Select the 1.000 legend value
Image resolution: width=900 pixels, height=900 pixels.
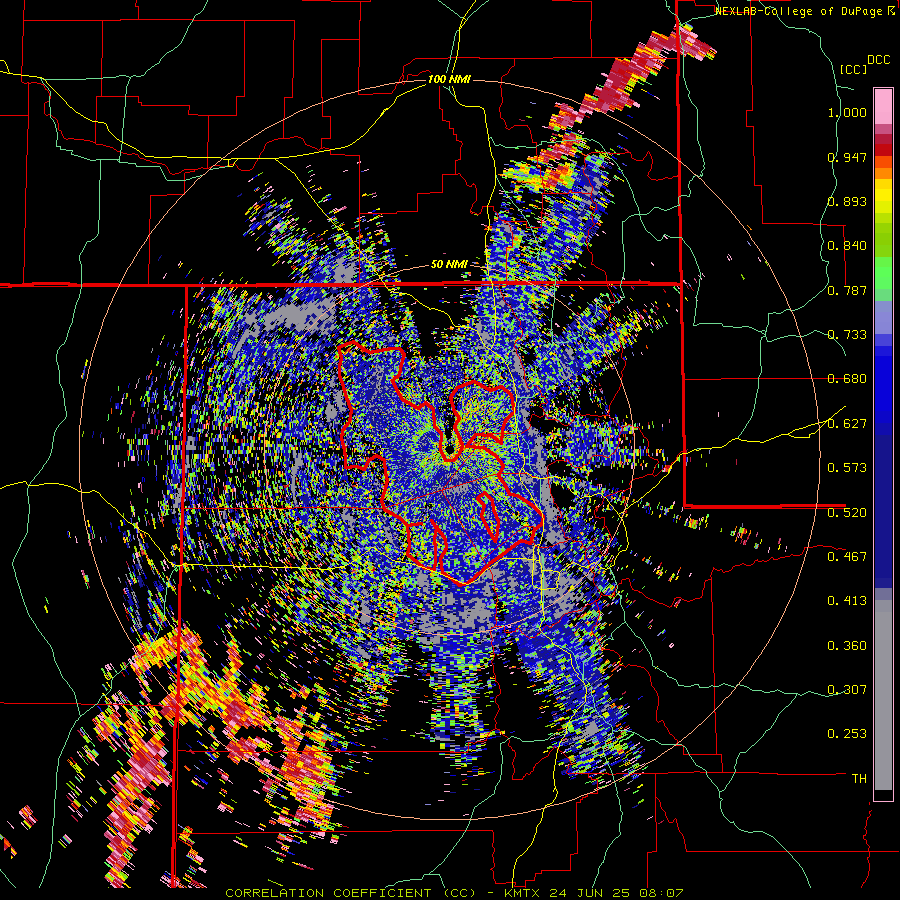point(847,112)
